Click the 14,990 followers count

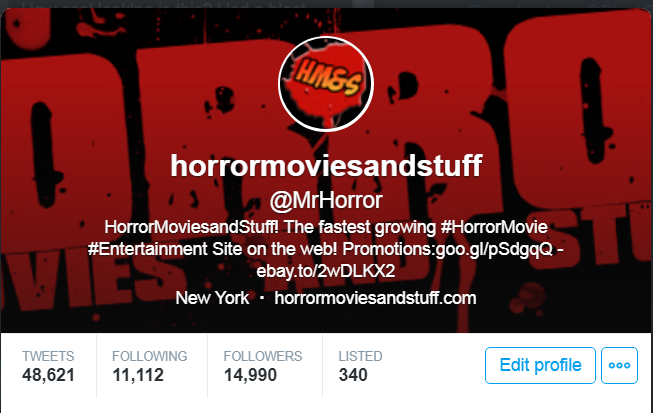250,375
